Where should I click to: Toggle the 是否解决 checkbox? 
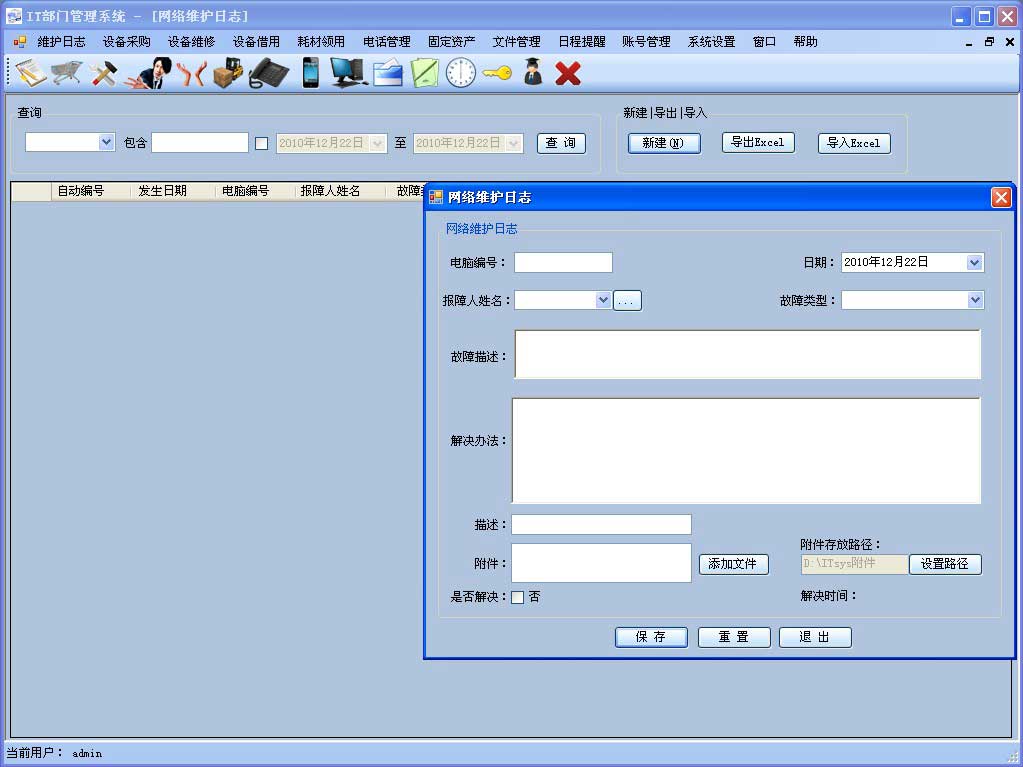click(518, 598)
